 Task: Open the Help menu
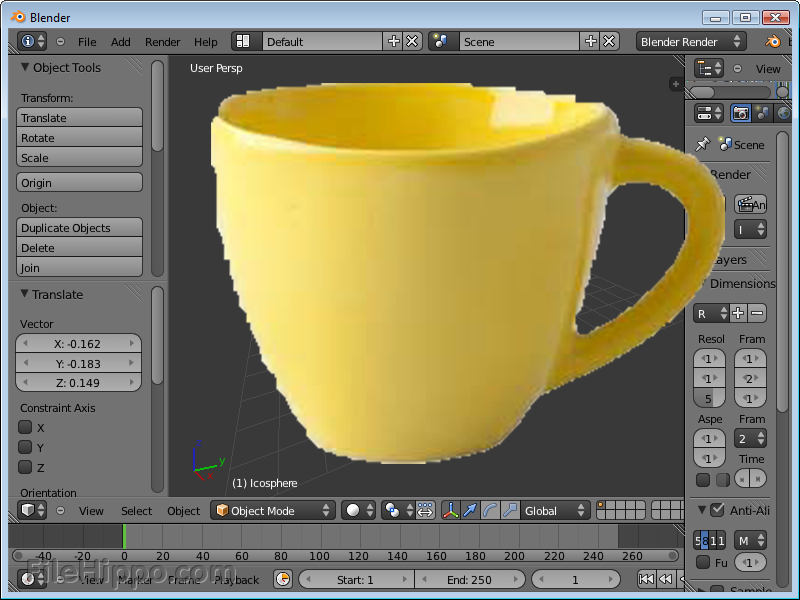[206, 42]
